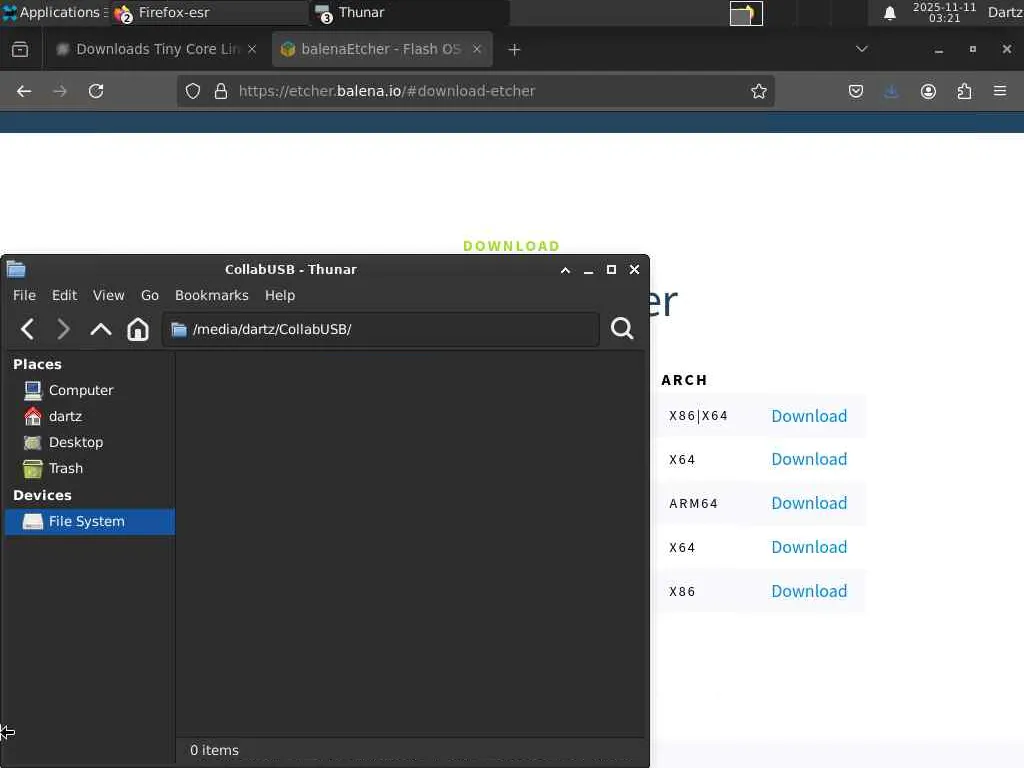Viewport: 1024px width, 768px height.
Task: Open Thunar View menu
Action: coord(108,295)
